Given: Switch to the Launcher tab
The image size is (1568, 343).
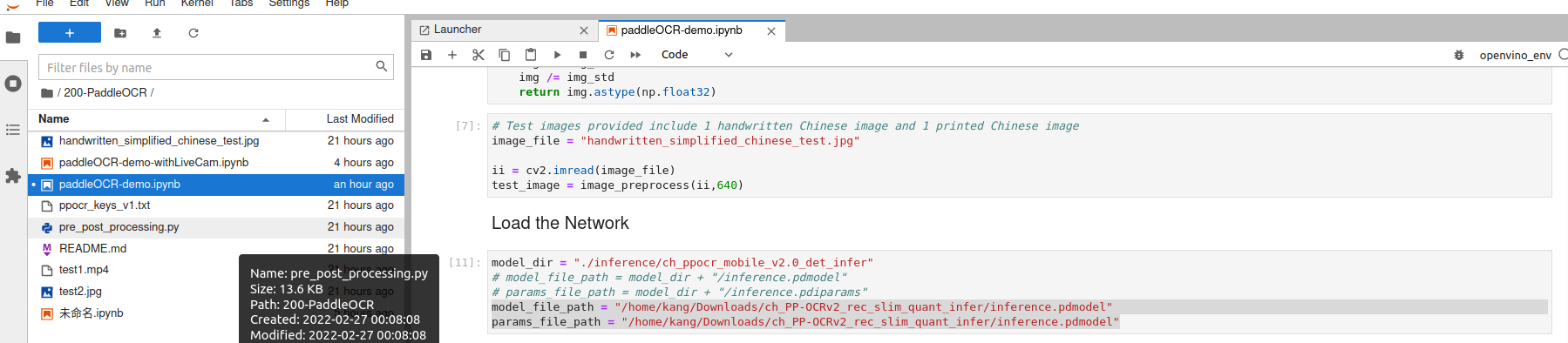Looking at the screenshot, I should click(x=458, y=30).
